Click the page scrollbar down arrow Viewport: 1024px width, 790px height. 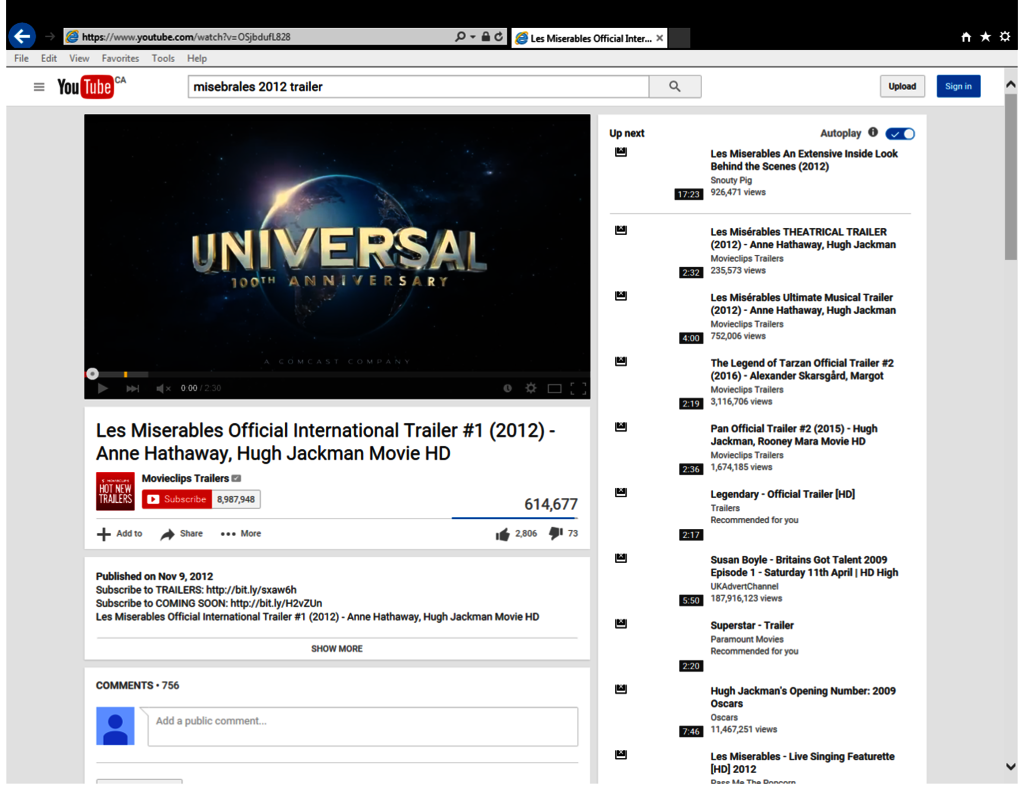coord(1010,766)
